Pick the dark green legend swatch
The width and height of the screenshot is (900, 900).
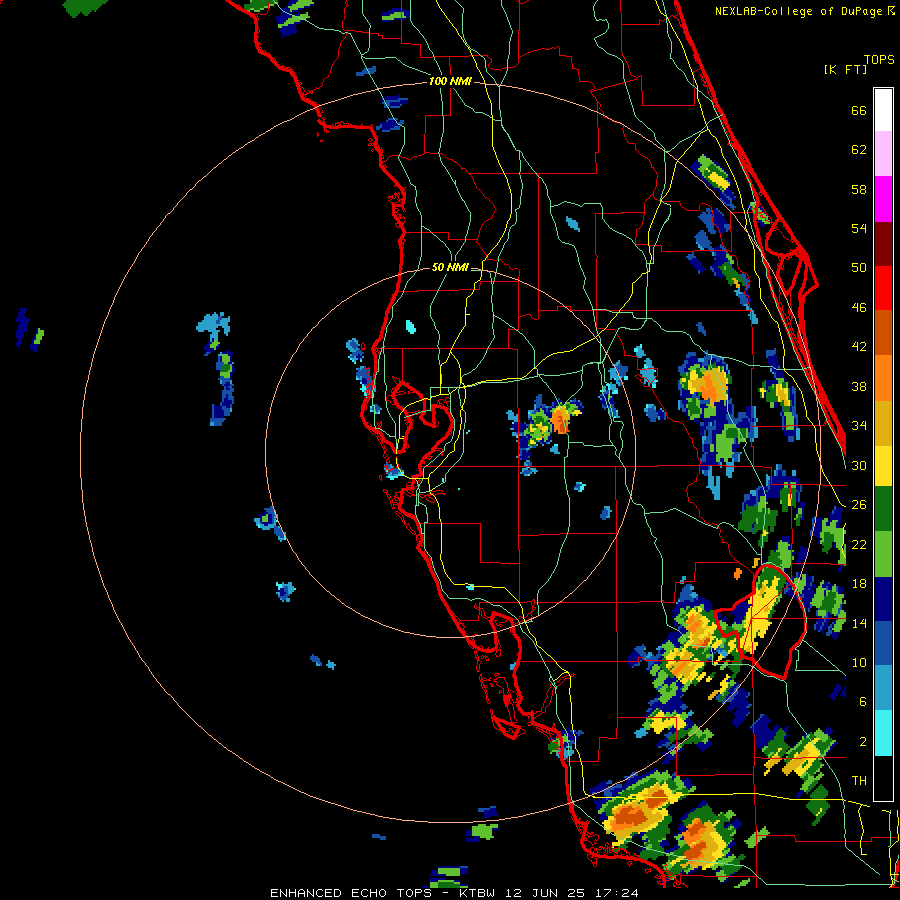click(883, 509)
